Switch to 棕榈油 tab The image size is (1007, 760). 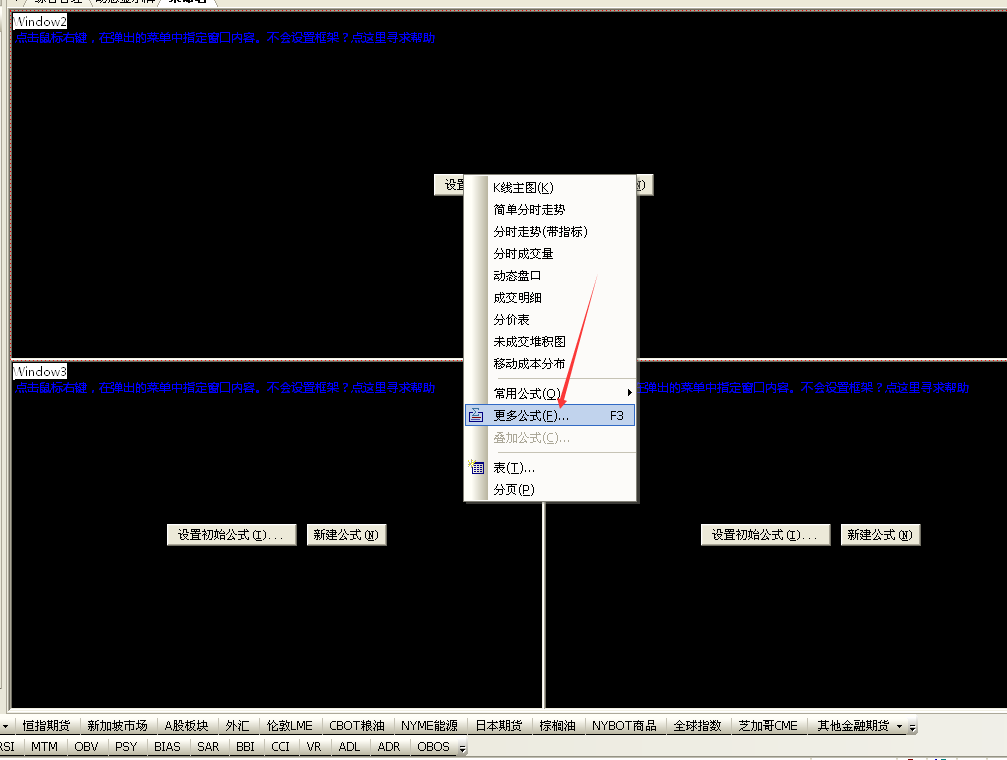pos(557,726)
